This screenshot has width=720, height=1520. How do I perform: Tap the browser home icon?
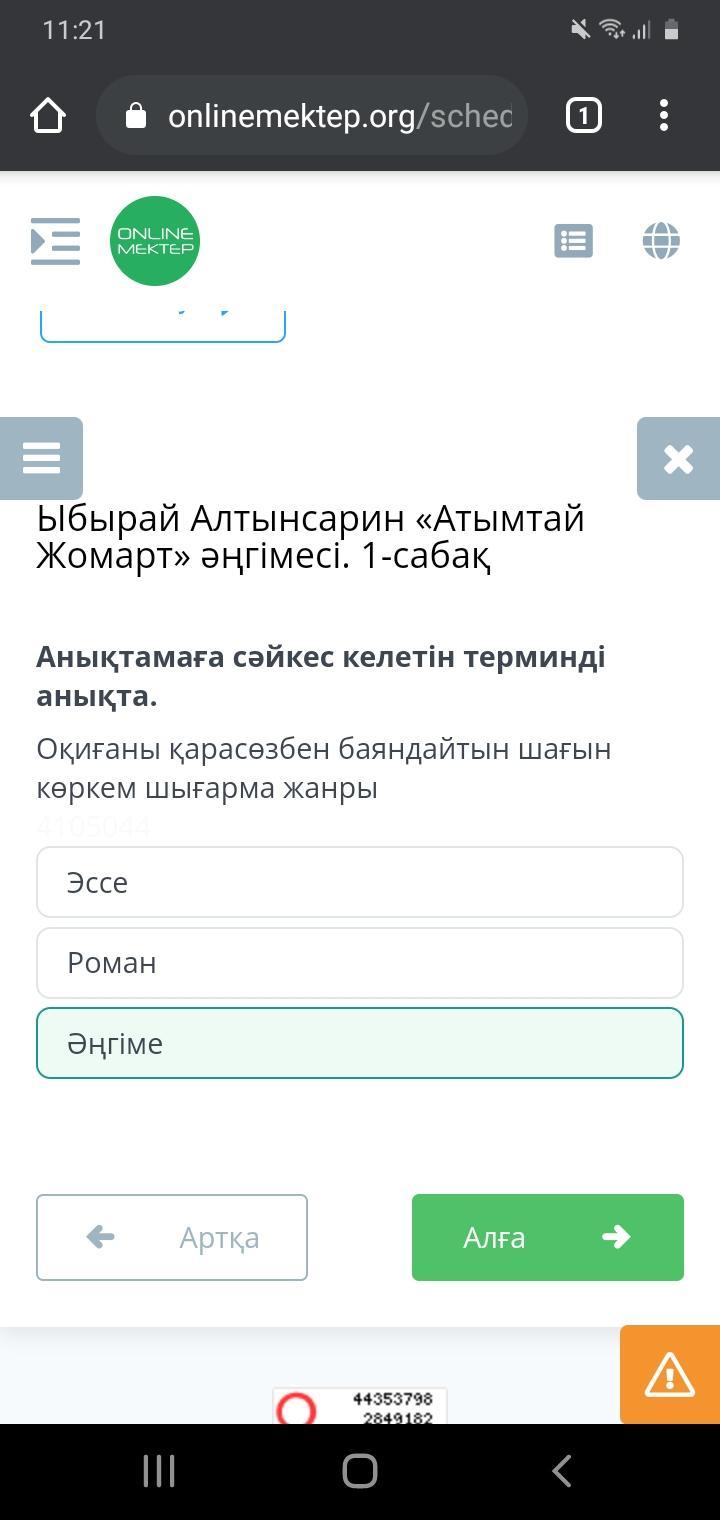coord(48,116)
